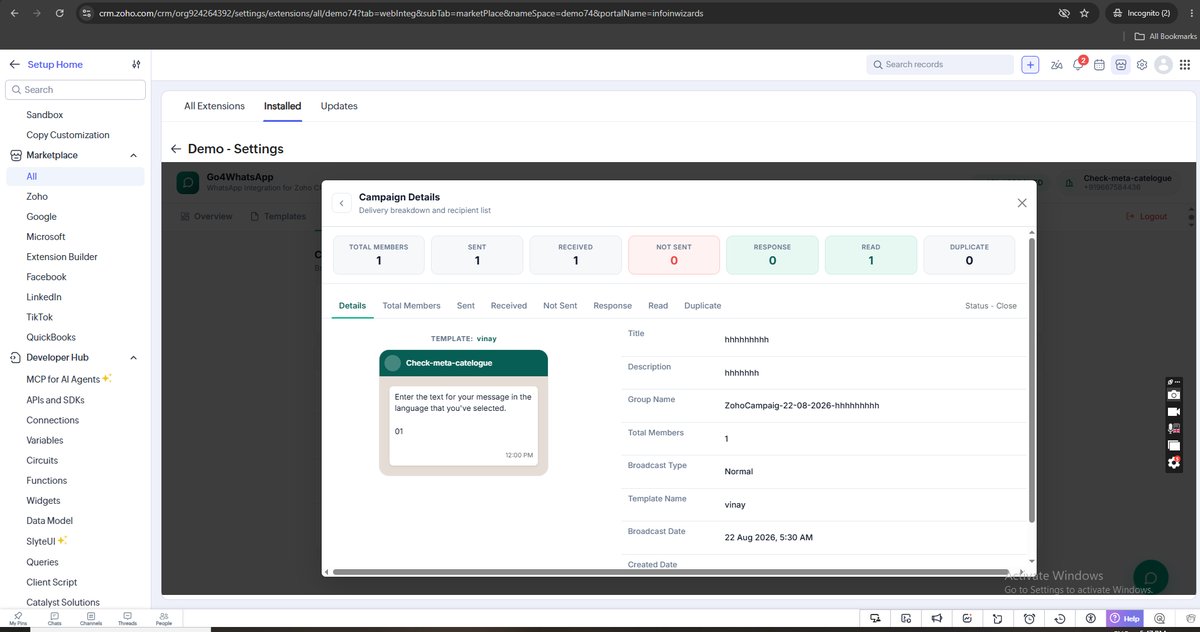Open the setup gear icon in top bar

[1142, 65]
